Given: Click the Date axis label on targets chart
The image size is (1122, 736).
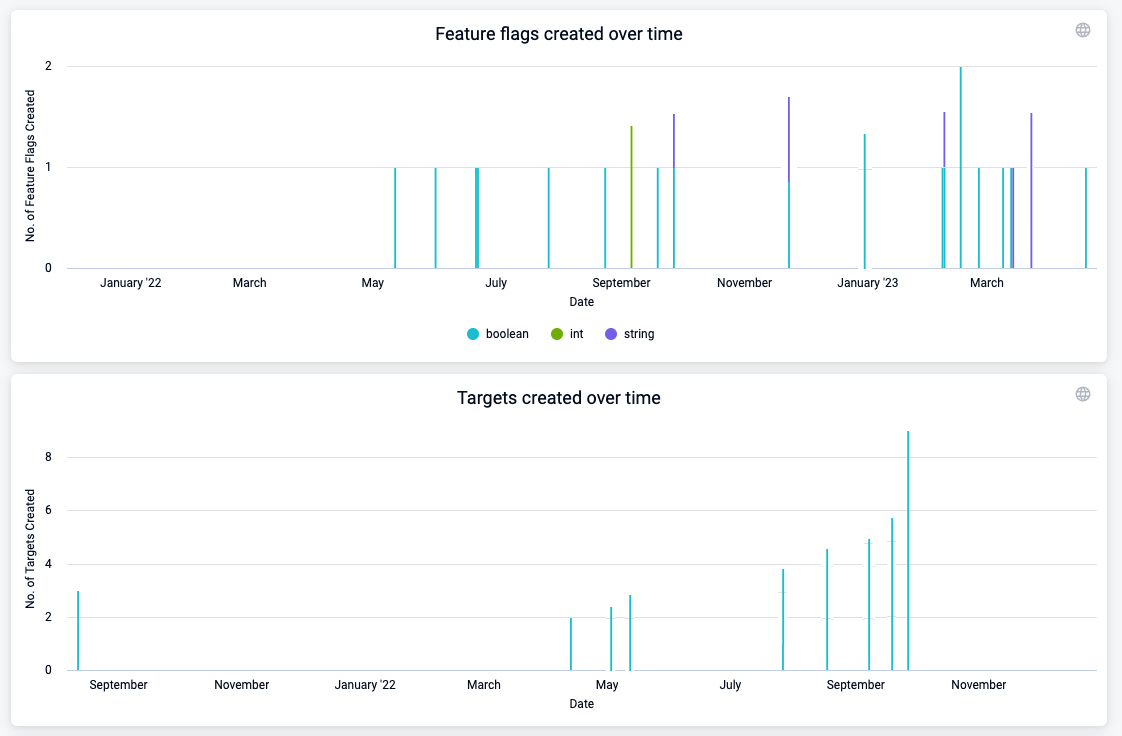Looking at the screenshot, I should click(x=581, y=703).
